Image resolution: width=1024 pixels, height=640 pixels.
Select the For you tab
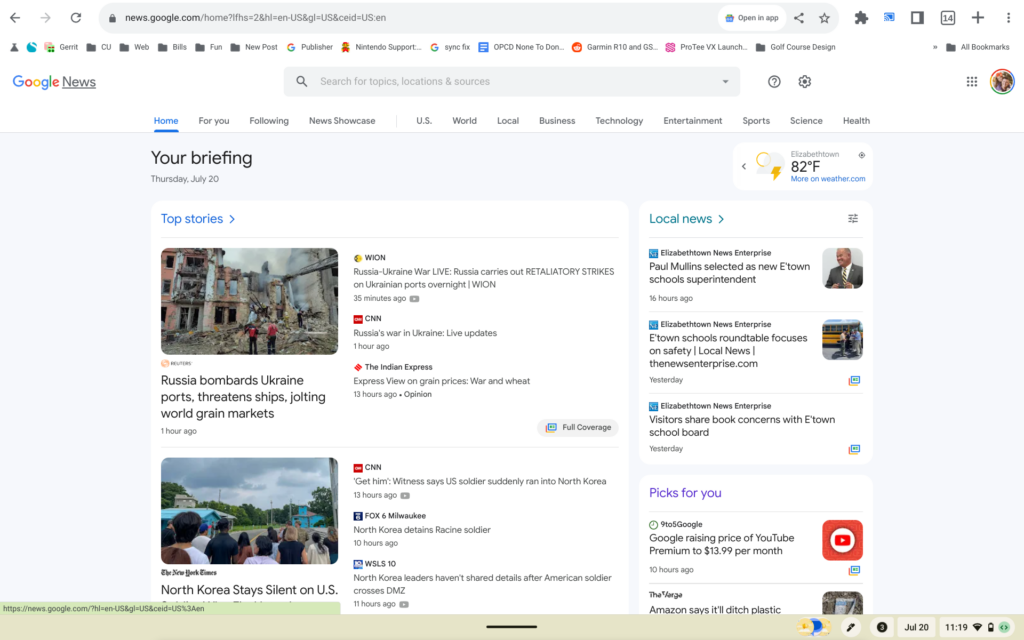[213, 121]
